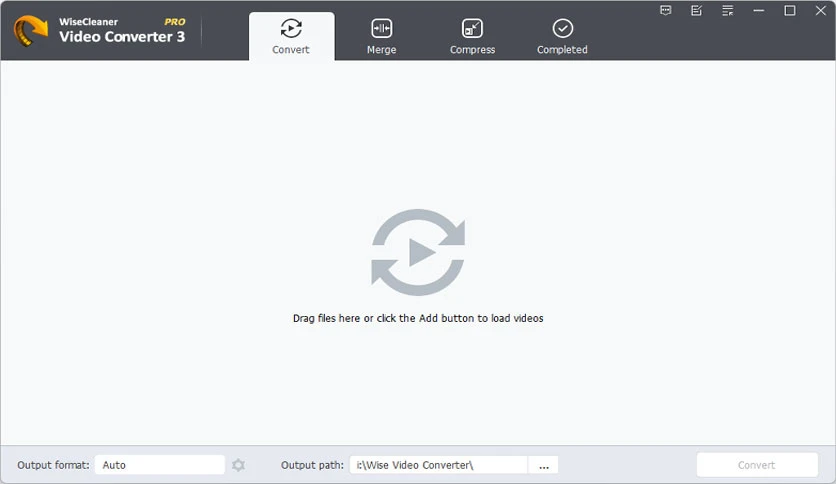Open the Merge tab
The width and height of the screenshot is (836, 484).
(x=382, y=36)
